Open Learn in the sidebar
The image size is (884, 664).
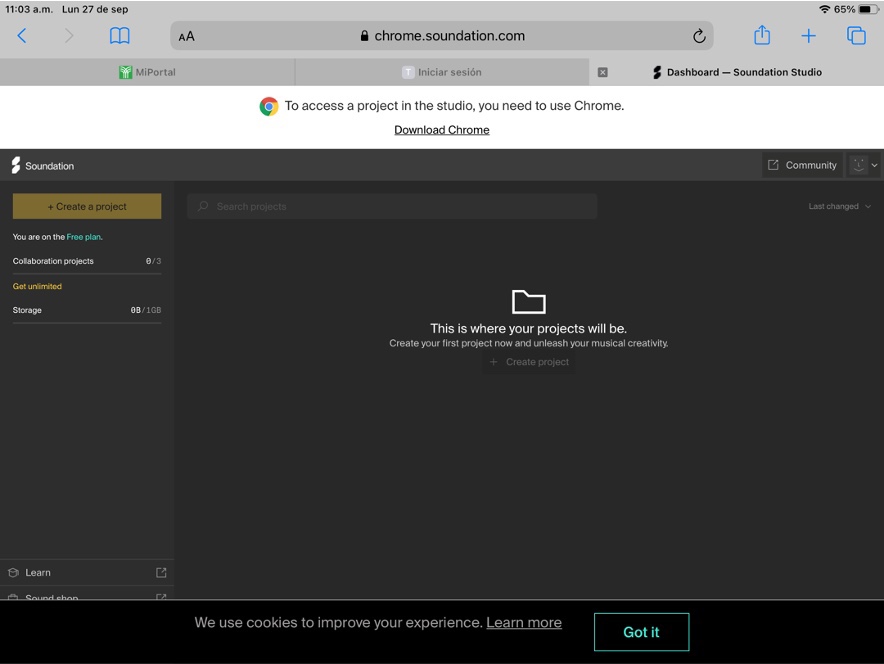pos(38,572)
